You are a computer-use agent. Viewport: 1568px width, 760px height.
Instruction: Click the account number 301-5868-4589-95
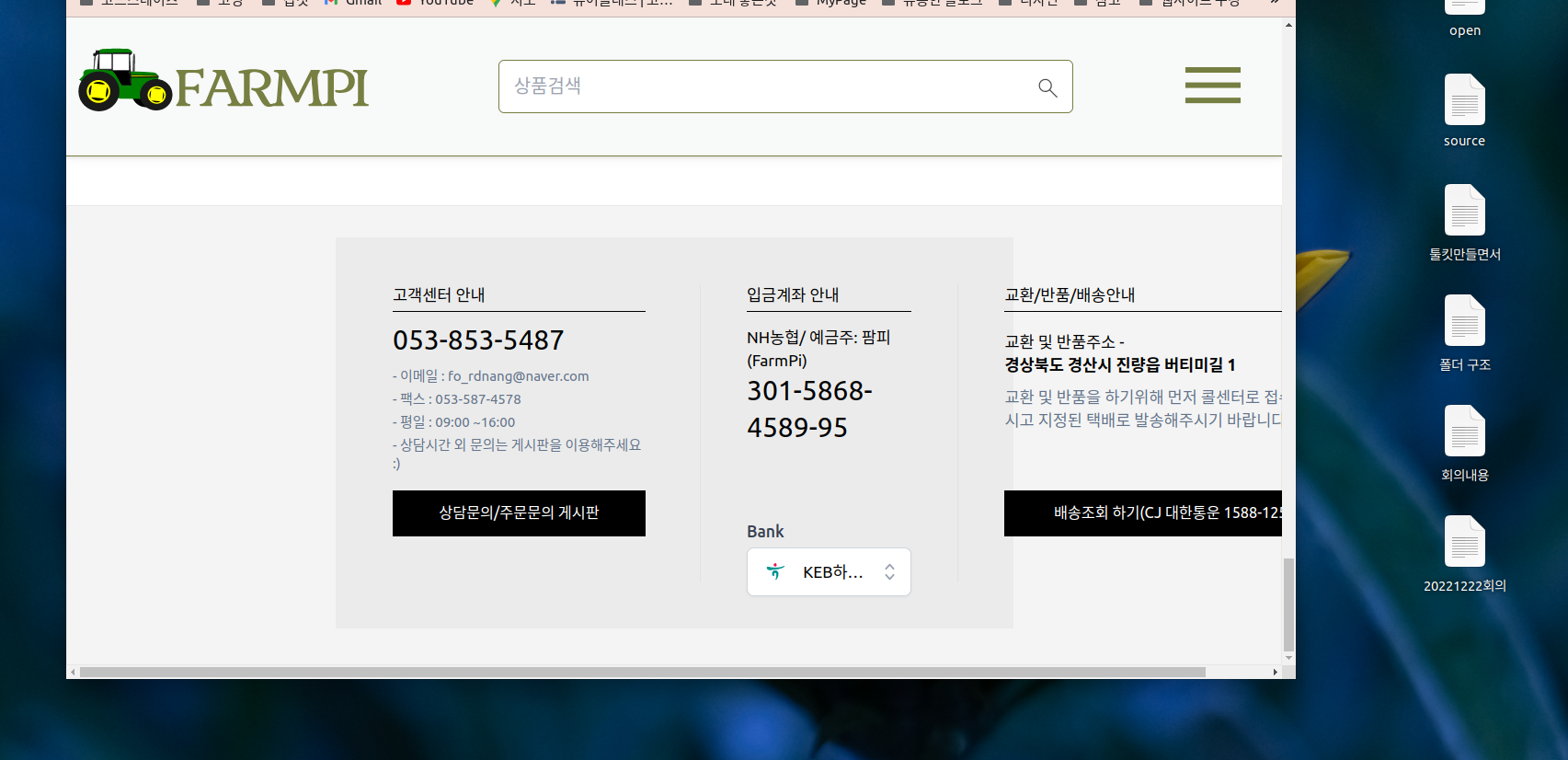(x=810, y=409)
